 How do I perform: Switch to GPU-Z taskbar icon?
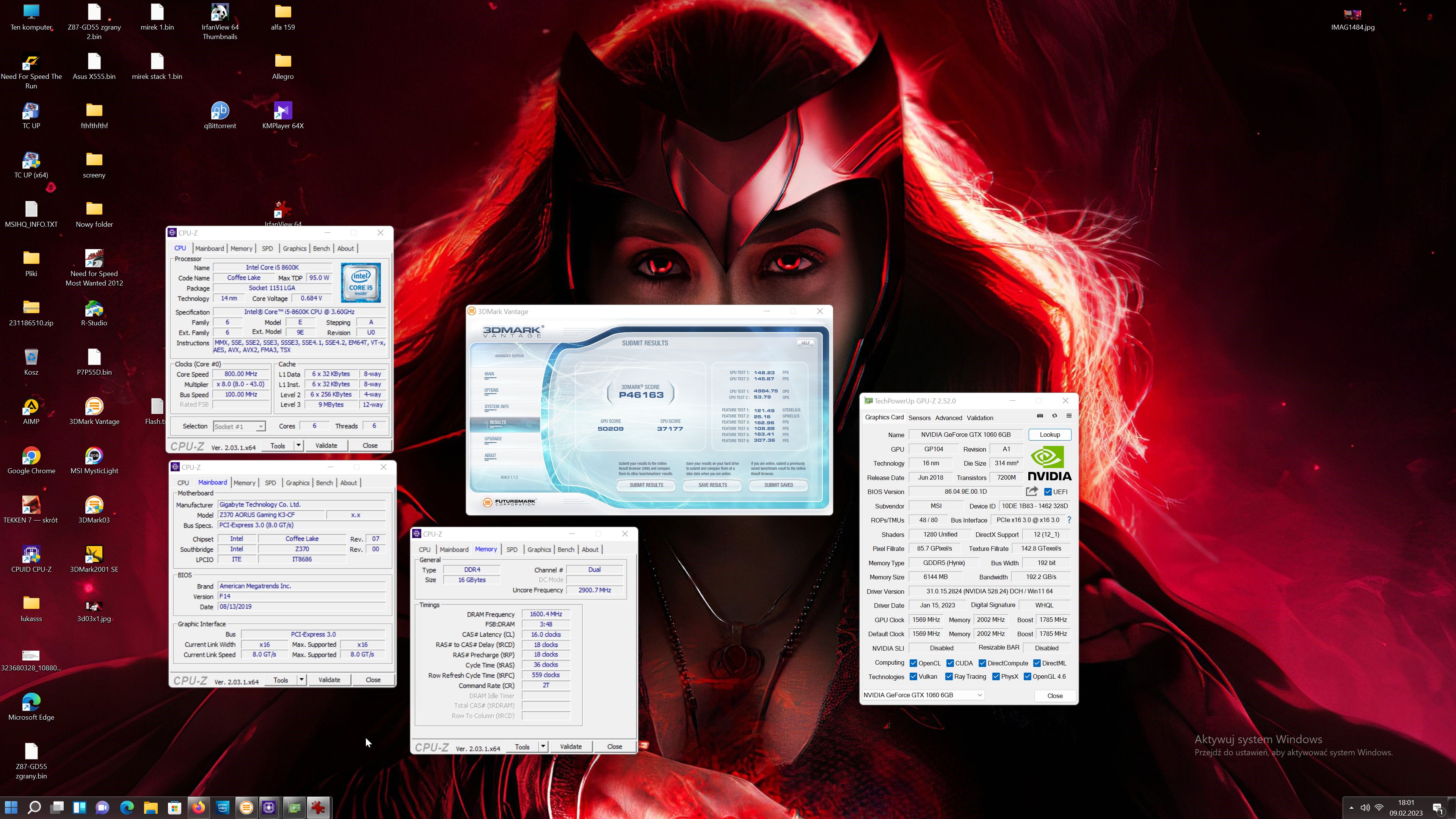click(x=294, y=808)
